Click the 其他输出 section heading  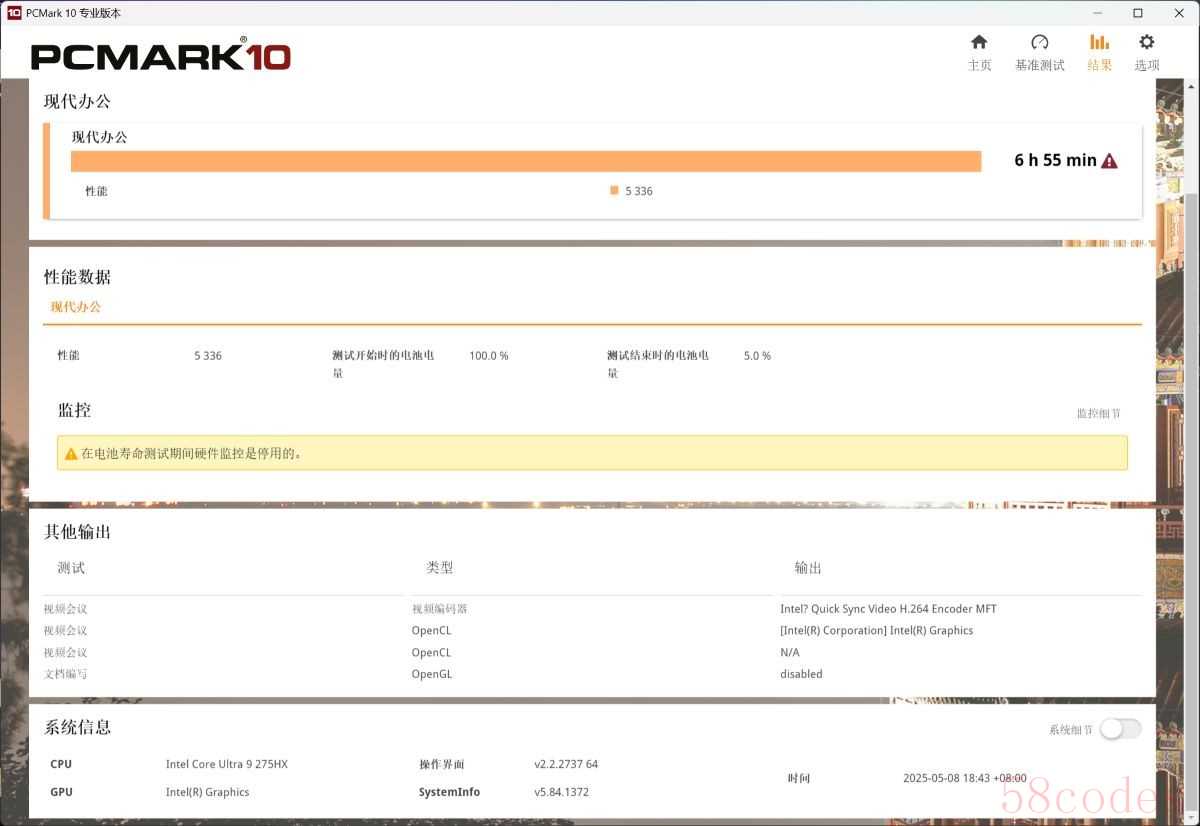point(77,531)
